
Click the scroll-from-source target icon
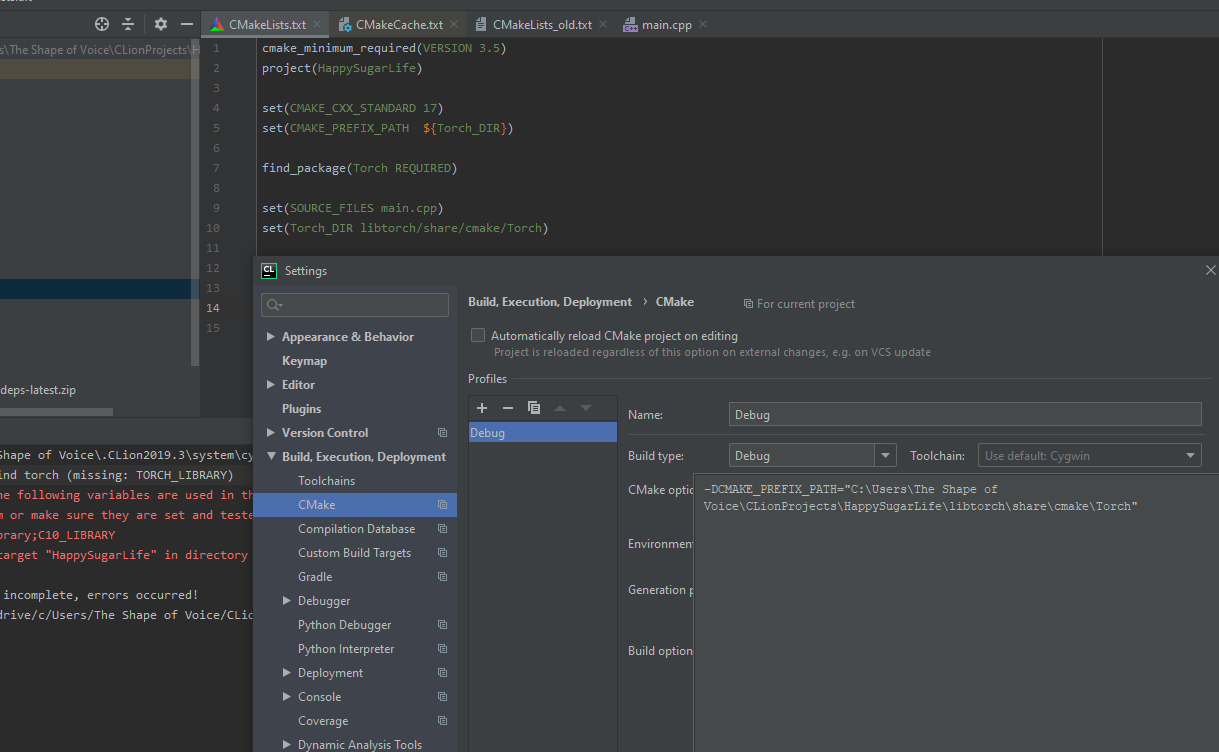coord(102,24)
